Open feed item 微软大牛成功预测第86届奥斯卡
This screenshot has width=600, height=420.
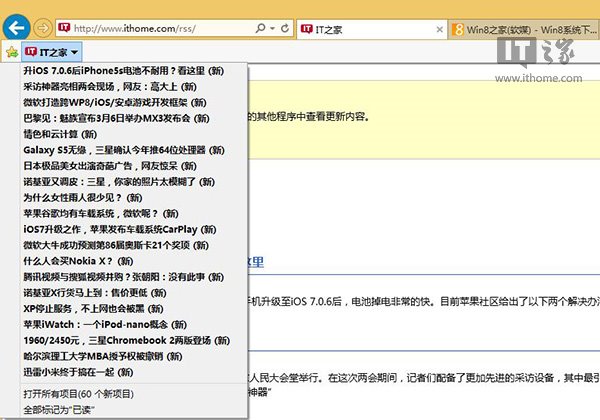tap(134, 245)
